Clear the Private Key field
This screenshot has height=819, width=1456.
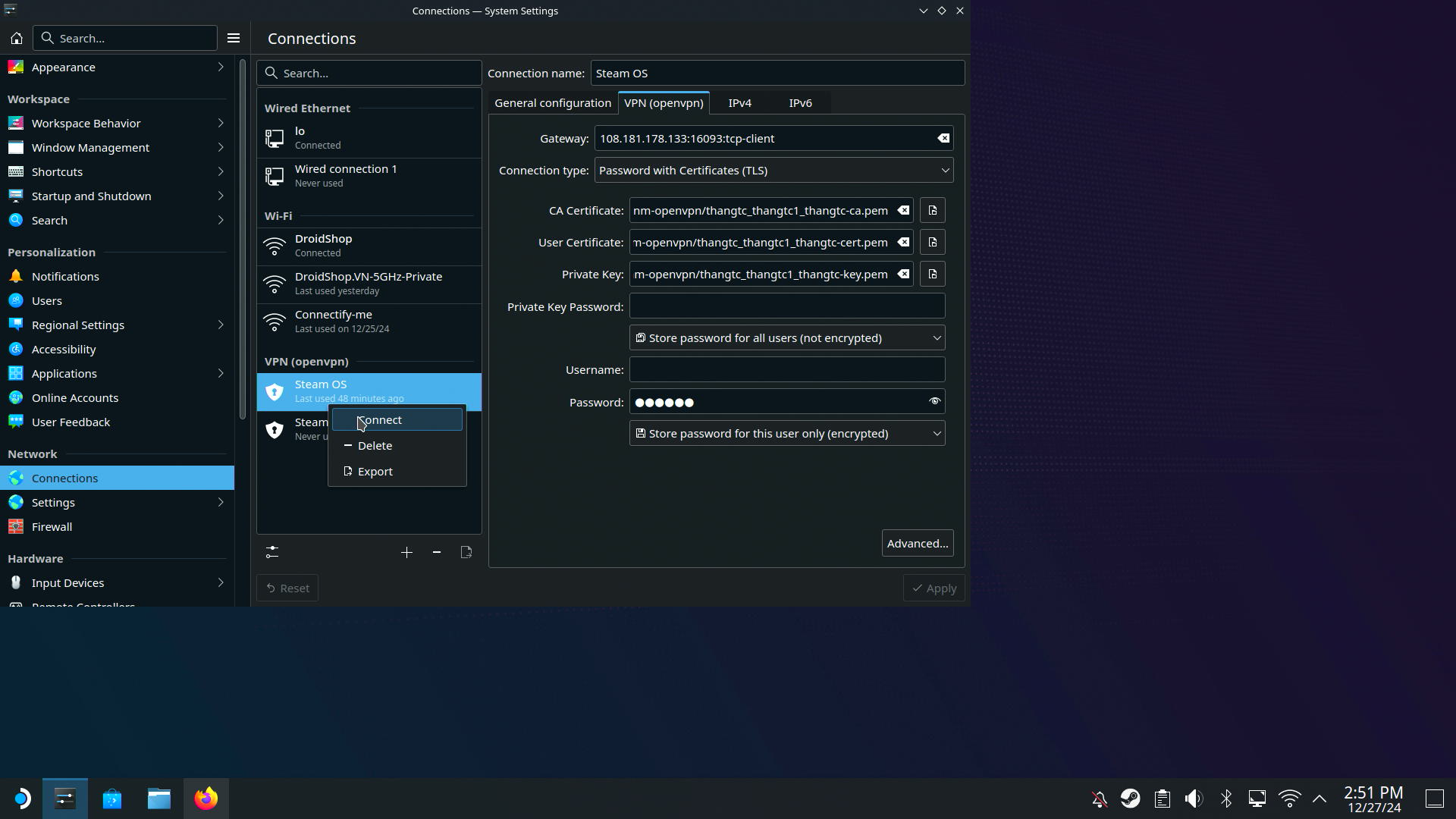[903, 275]
